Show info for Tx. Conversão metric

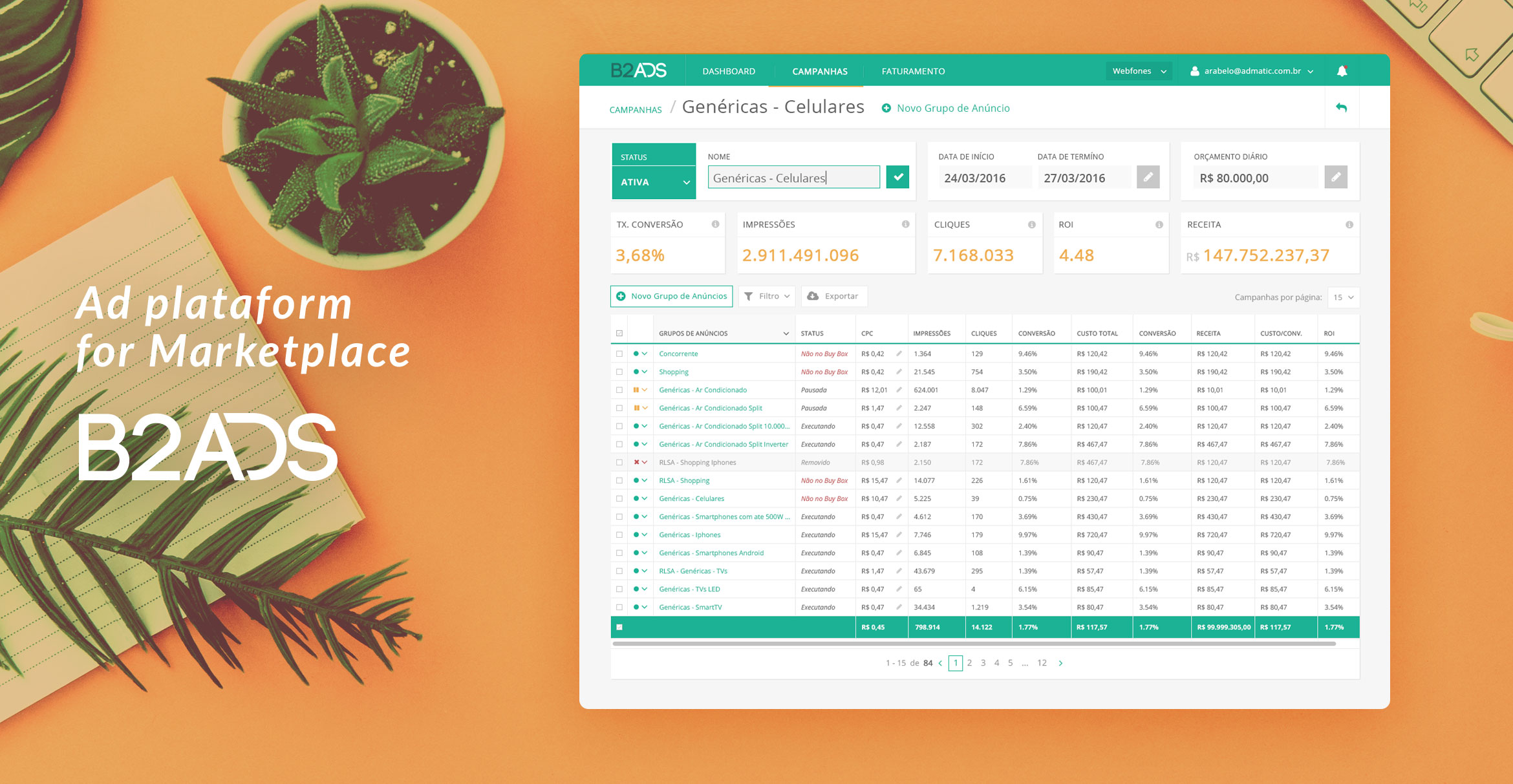coord(715,224)
